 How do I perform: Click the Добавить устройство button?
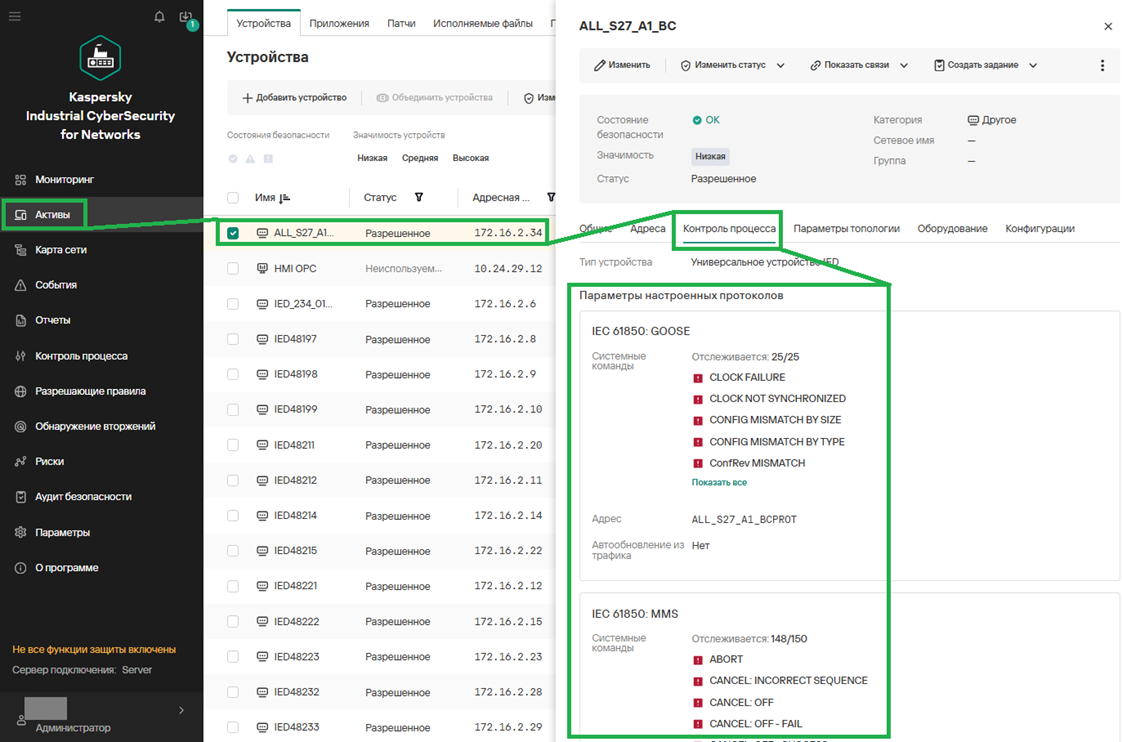tap(294, 98)
